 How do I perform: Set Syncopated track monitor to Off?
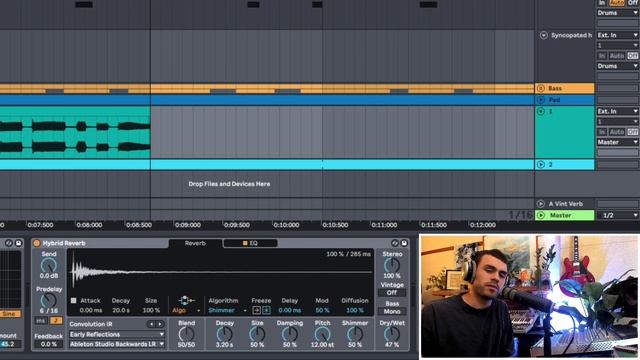(x=632, y=56)
